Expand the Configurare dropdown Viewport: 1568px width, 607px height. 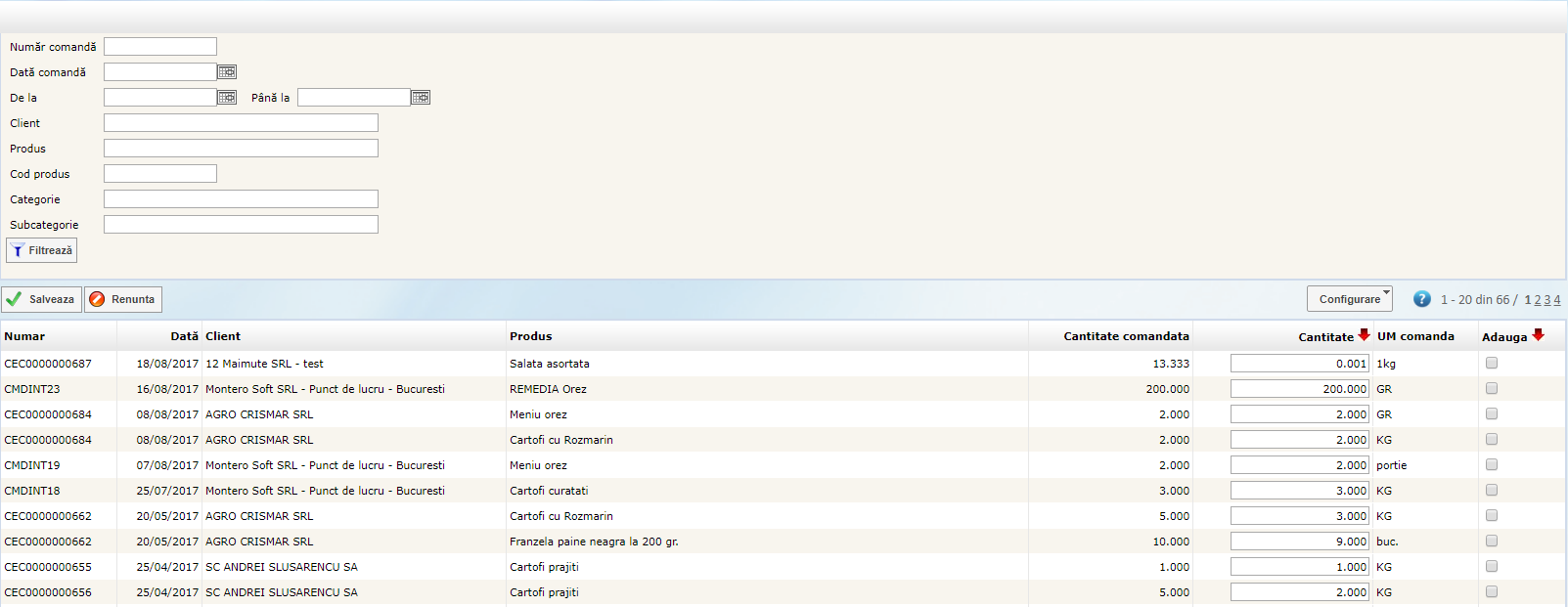(x=1349, y=299)
